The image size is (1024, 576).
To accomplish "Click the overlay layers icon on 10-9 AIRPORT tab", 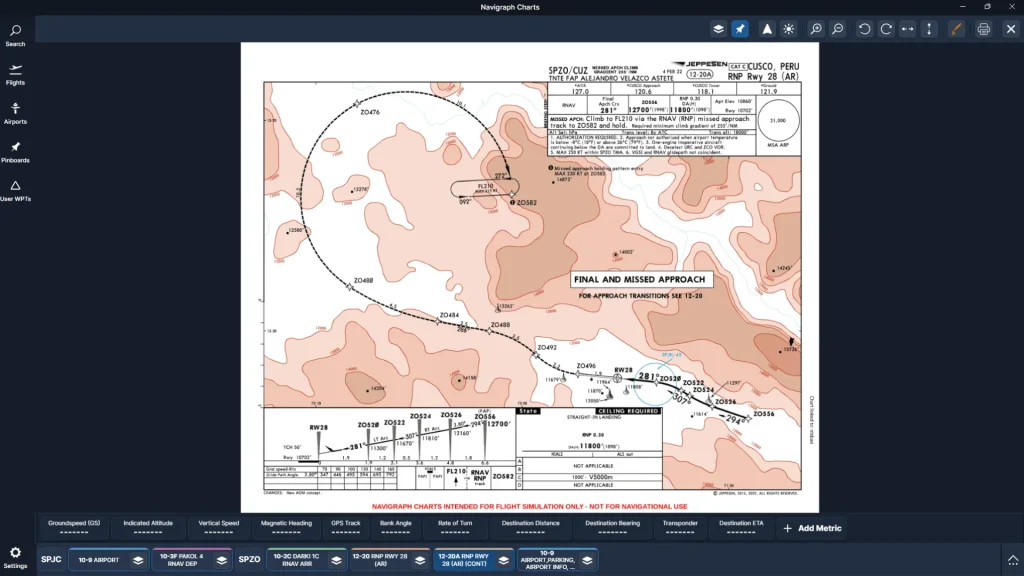I will click(x=138, y=560).
